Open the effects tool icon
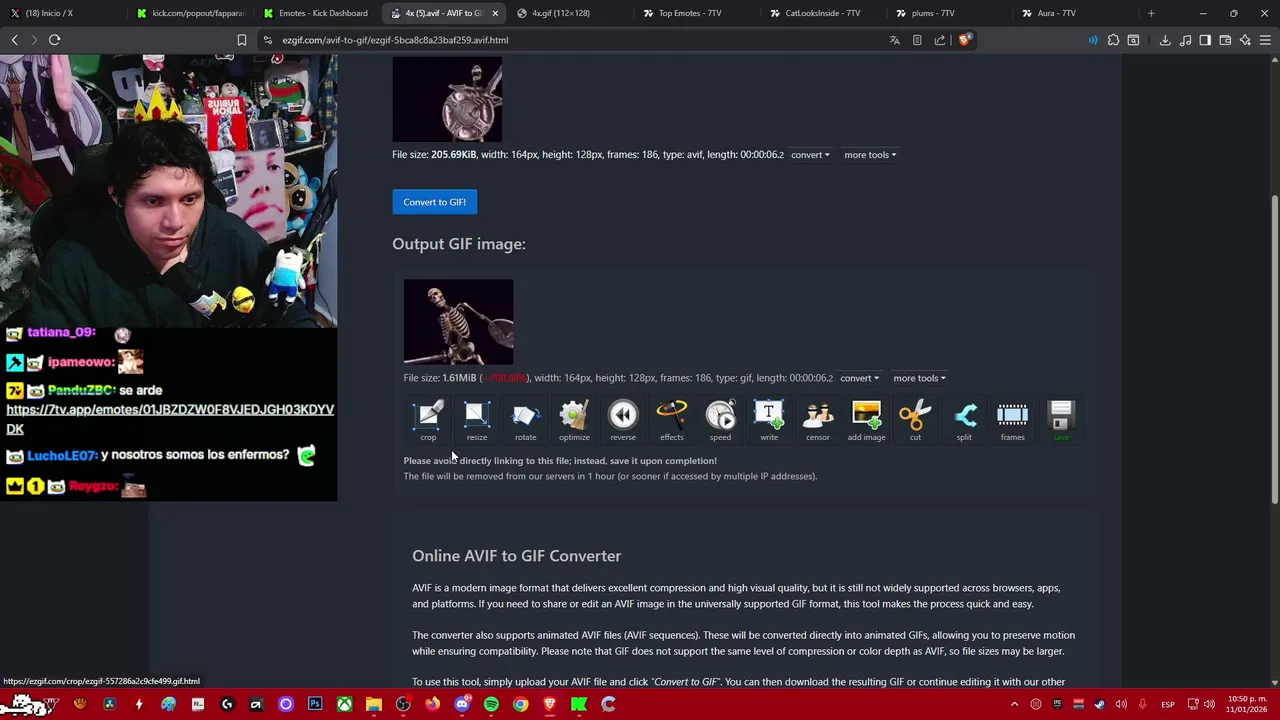 pyautogui.click(x=672, y=420)
